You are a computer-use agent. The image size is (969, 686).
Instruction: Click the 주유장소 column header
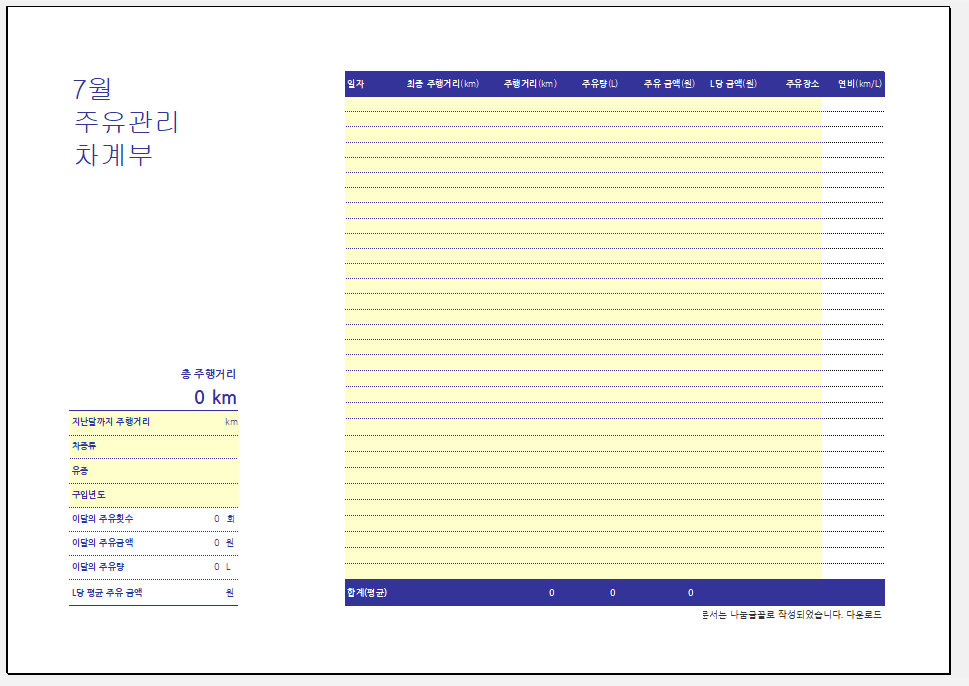coord(802,84)
